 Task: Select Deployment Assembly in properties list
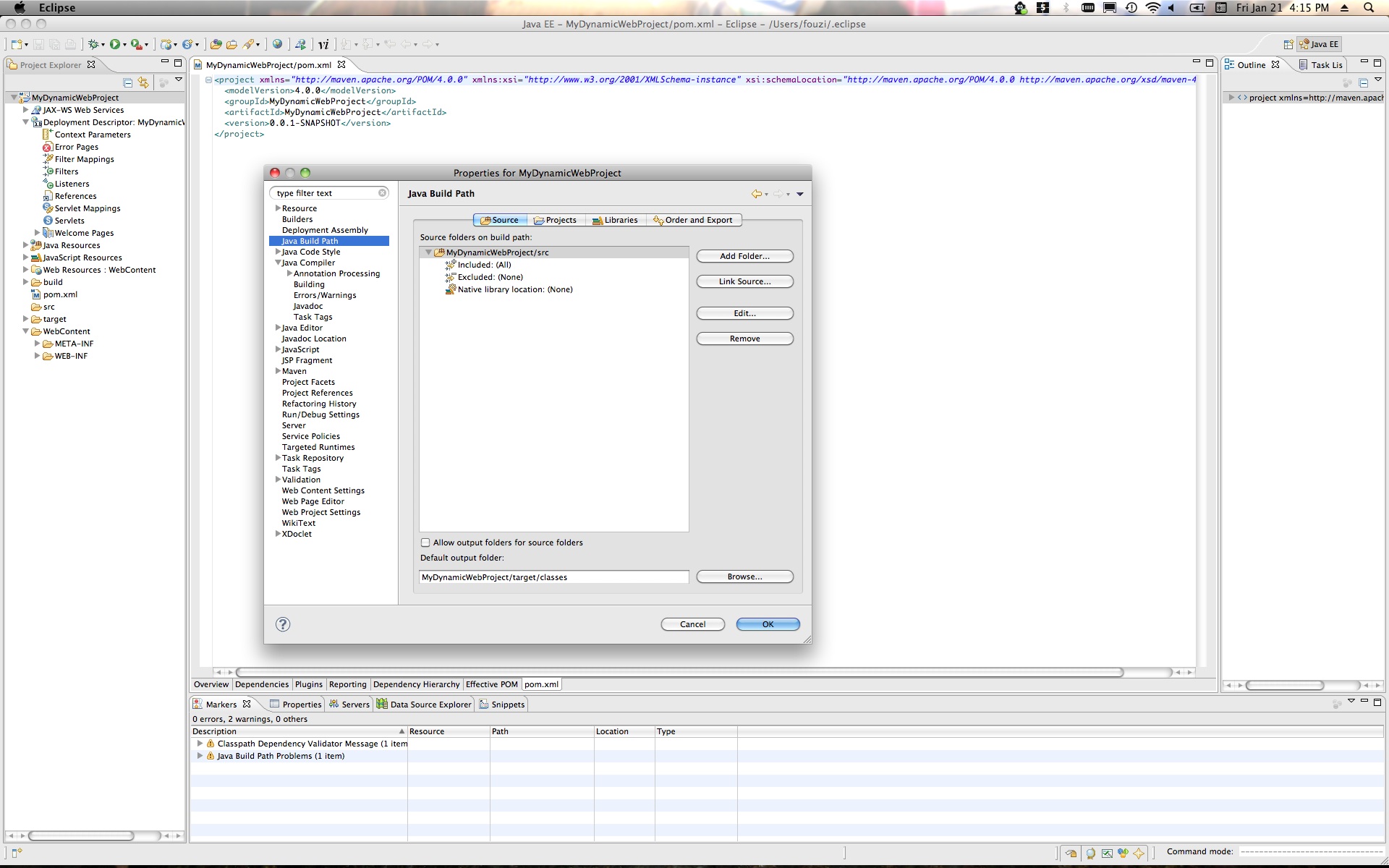click(325, 230)
